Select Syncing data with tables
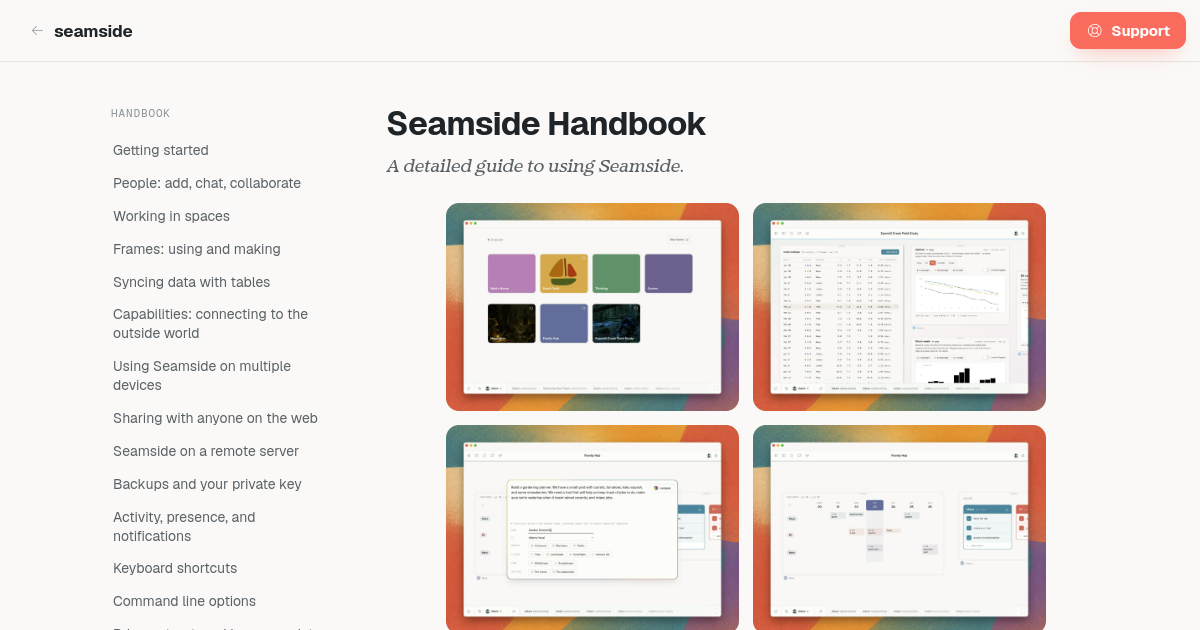 coord(191,282)
